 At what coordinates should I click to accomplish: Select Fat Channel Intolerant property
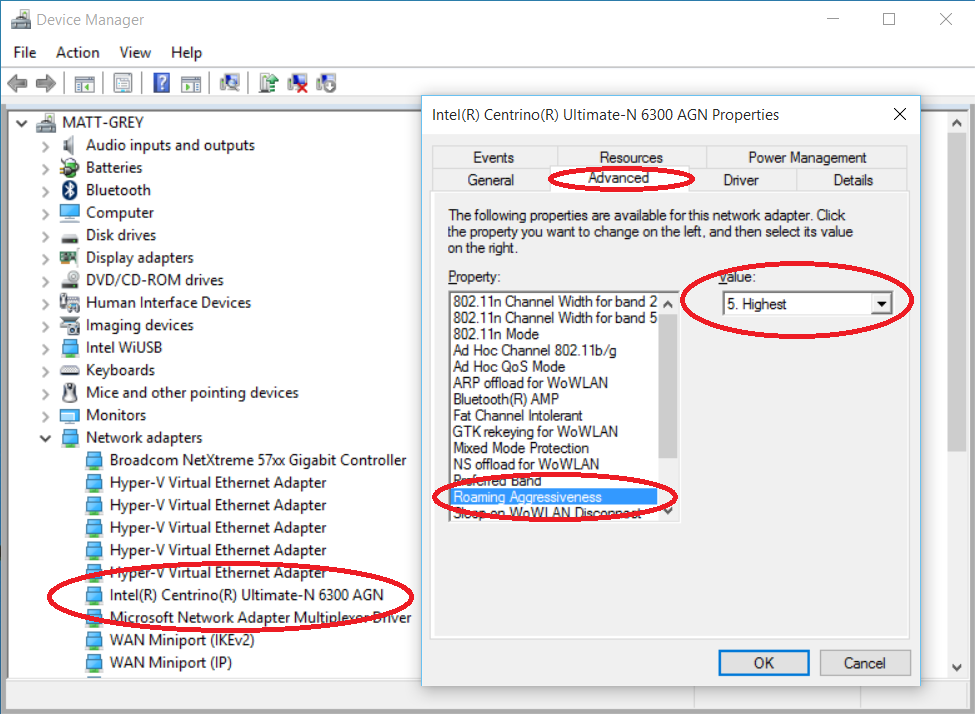click(x=553, y=415)
